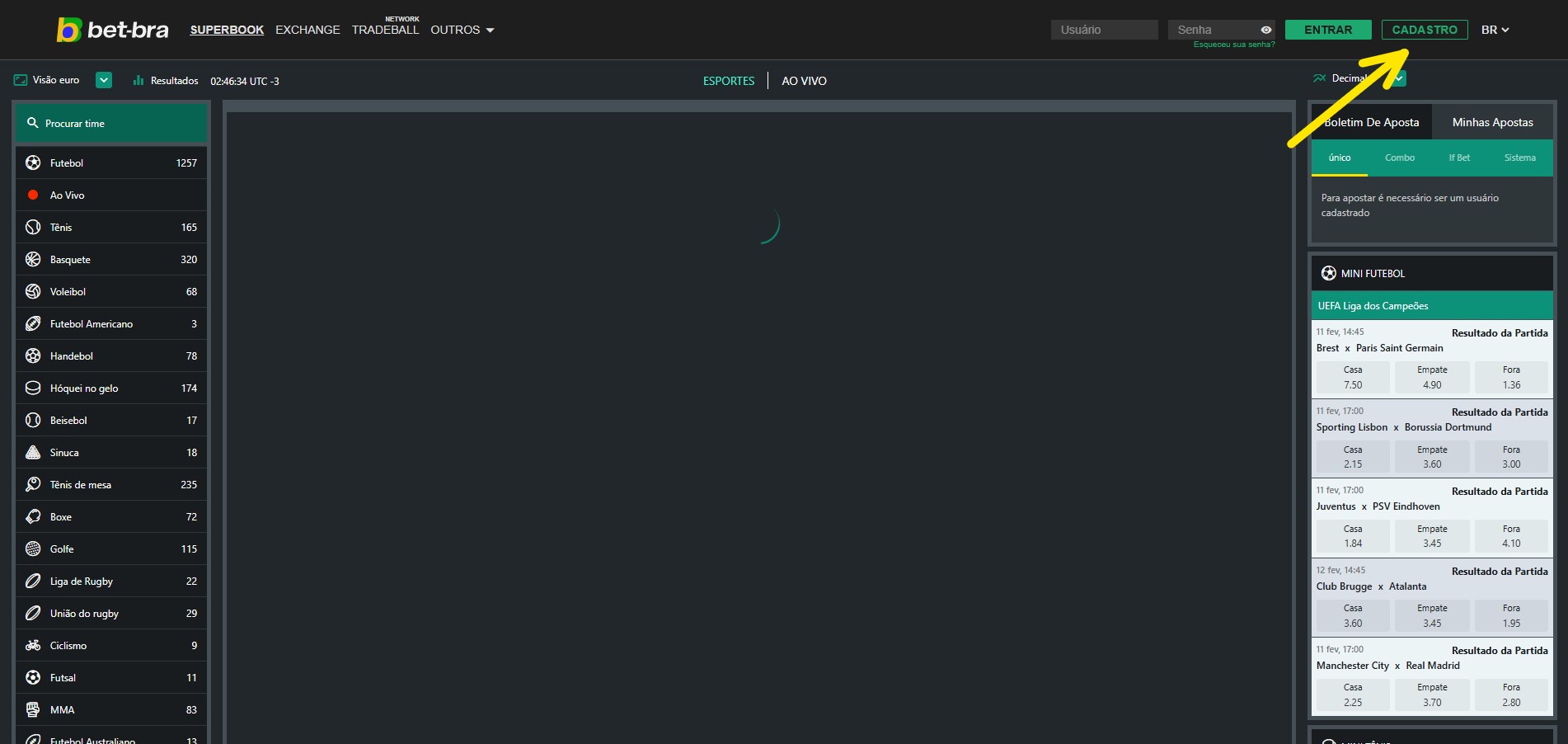Click the Voleibol volleyball icon
Viewport: 1568px width, 744px height.
33,291
